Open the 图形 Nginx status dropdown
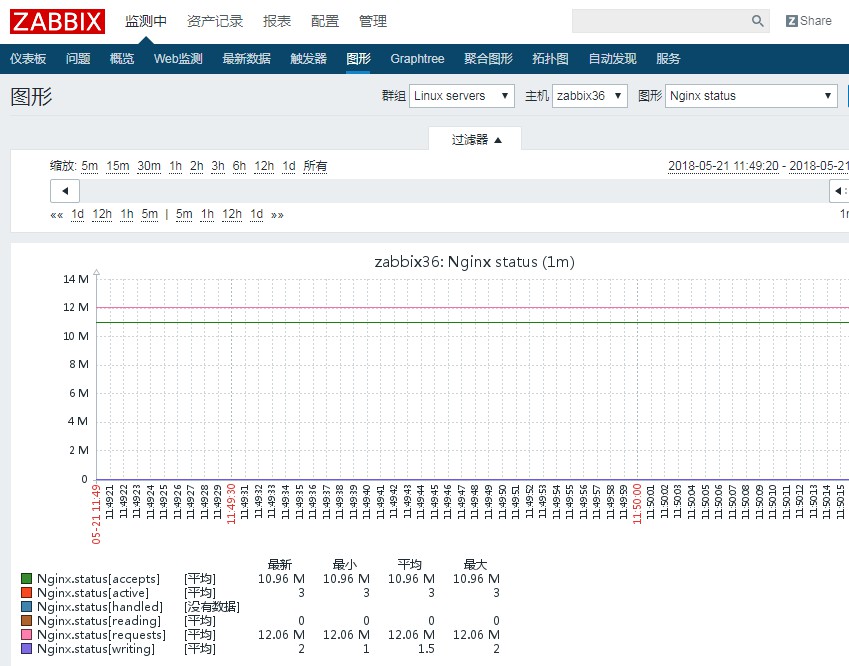Screen dimensions: 849x666 [x=751, y=96]
